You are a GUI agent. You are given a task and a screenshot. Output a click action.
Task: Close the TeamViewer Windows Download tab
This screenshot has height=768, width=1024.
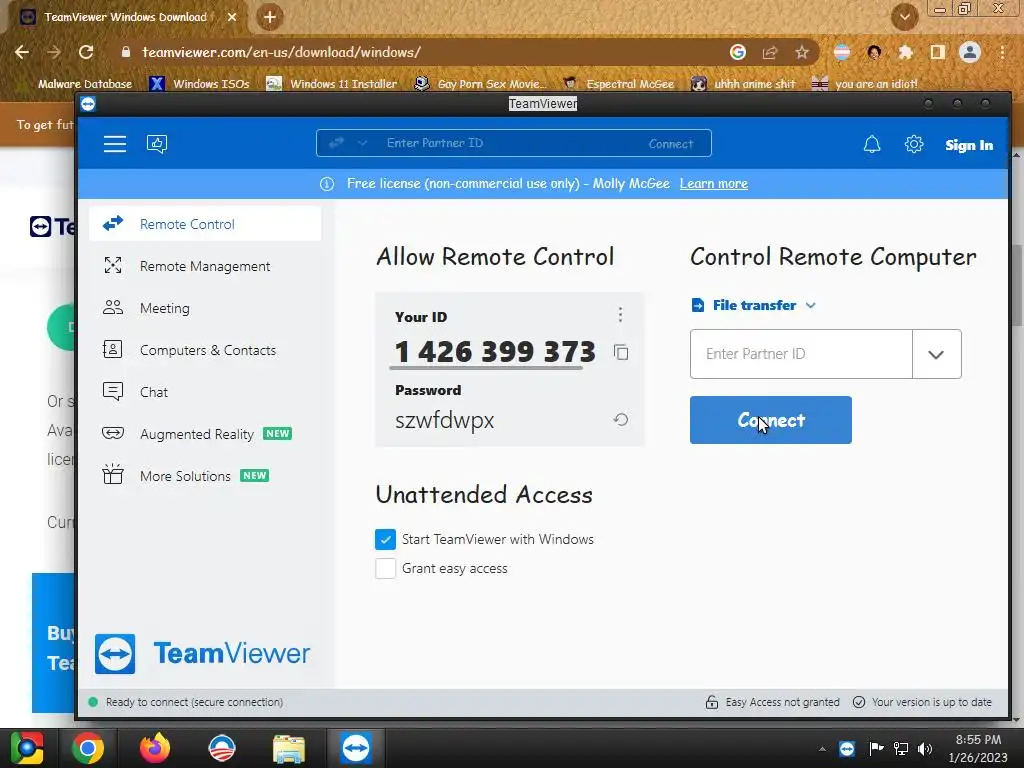click(232, 17)
